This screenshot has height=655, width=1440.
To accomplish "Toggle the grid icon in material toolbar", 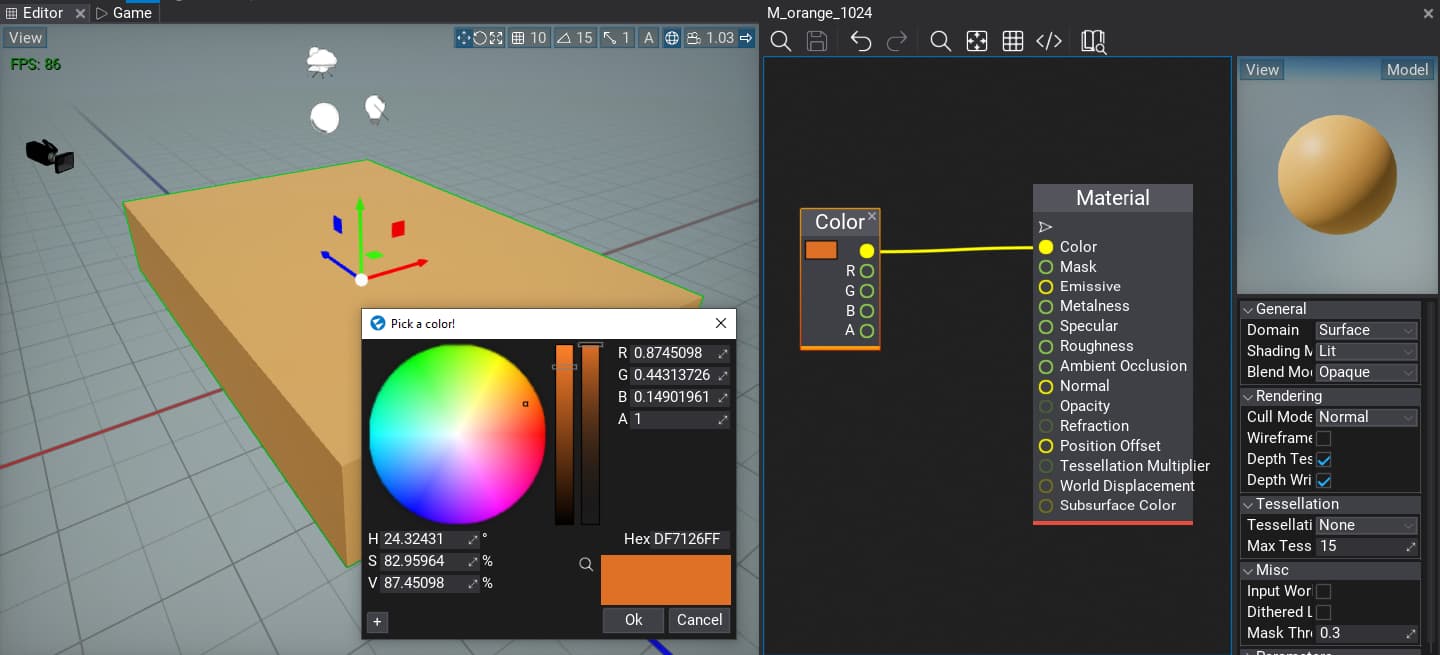I will click(1012, 41).
